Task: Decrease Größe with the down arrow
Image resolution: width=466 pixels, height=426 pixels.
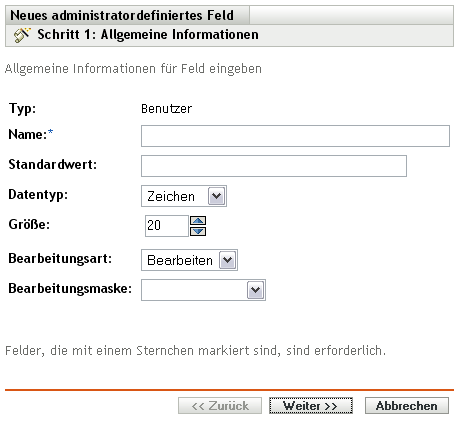Action: point(198,231)
